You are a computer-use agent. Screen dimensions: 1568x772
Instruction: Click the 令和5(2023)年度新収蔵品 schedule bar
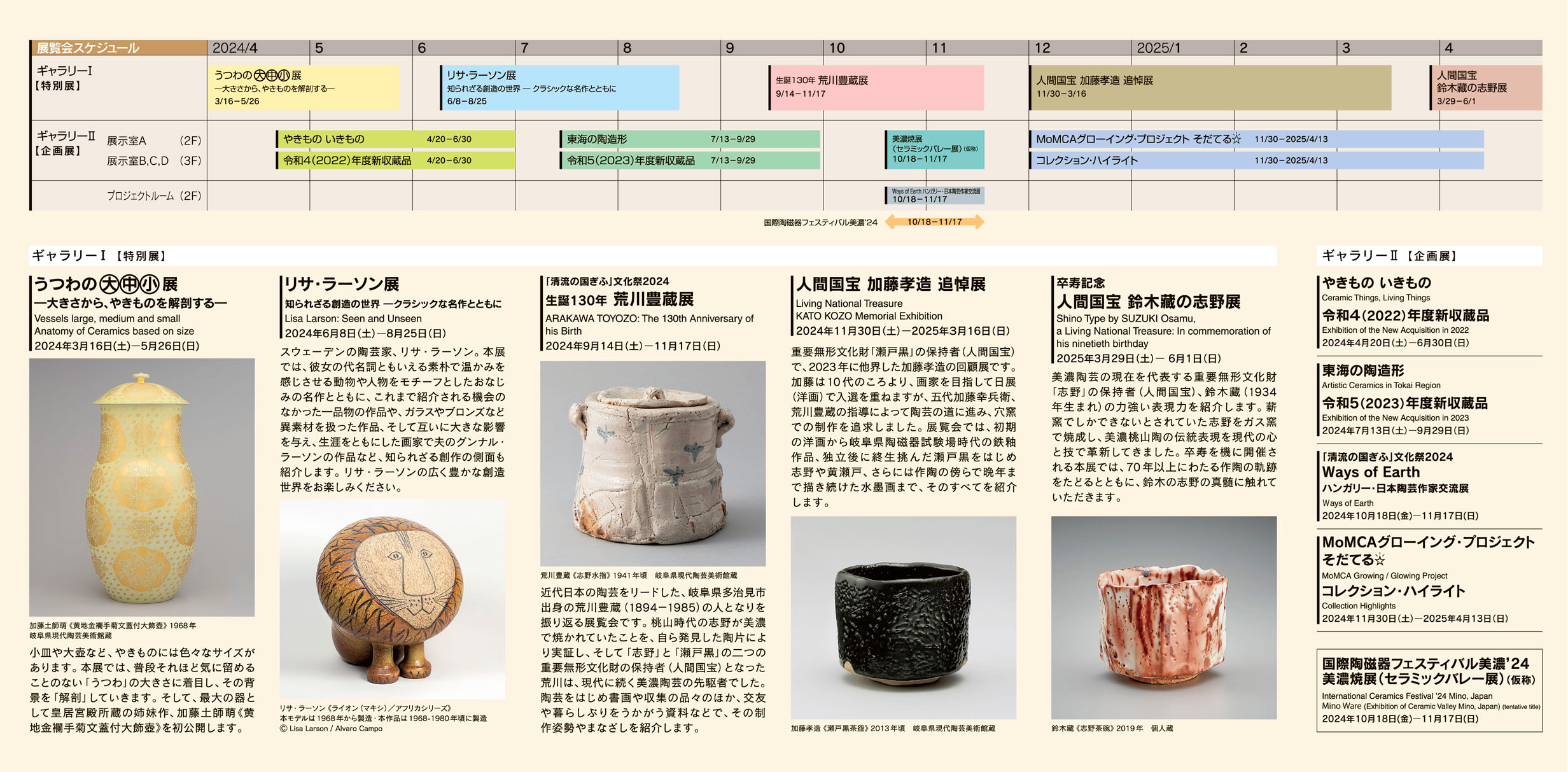(x=690, y=160)
